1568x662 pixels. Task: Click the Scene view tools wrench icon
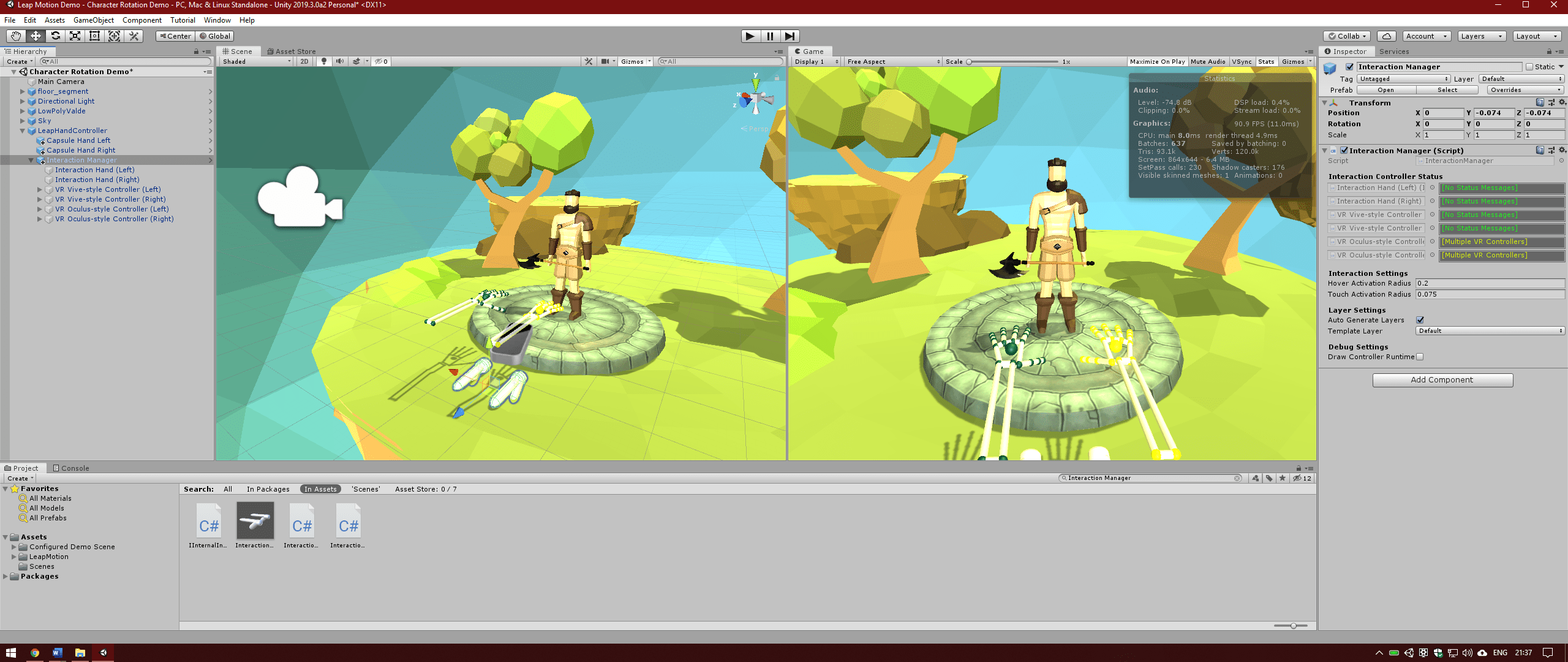(589, 61)
